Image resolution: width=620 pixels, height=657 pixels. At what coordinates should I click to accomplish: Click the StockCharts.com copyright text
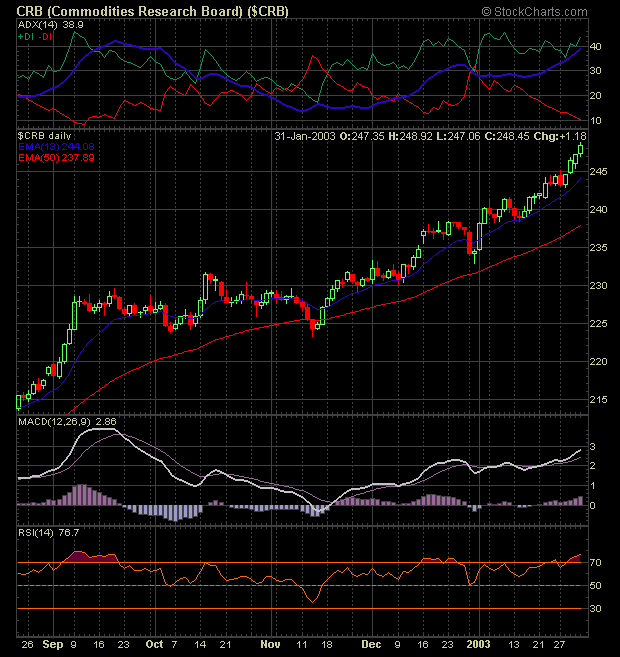535,12
